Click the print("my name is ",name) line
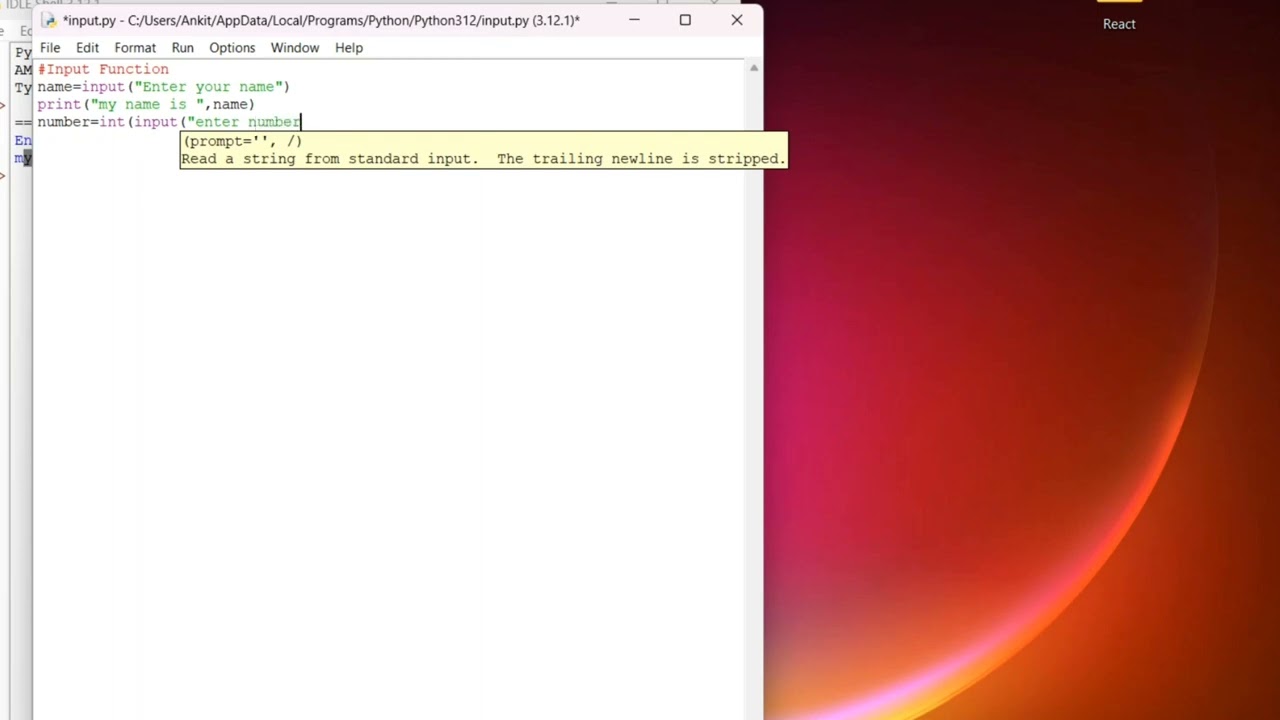This screenshot has height=720, width=1280. pyautogui.click(x=146, y=104)
